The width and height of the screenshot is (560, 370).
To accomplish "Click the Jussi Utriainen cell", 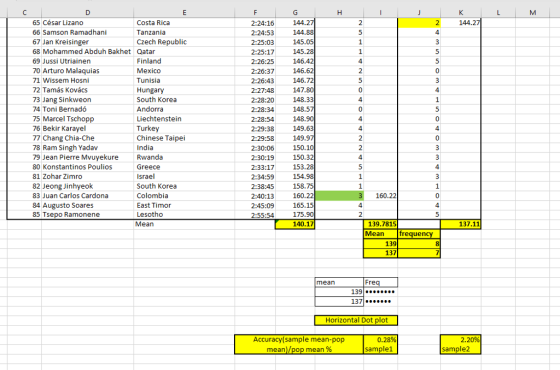I will 88,61.
